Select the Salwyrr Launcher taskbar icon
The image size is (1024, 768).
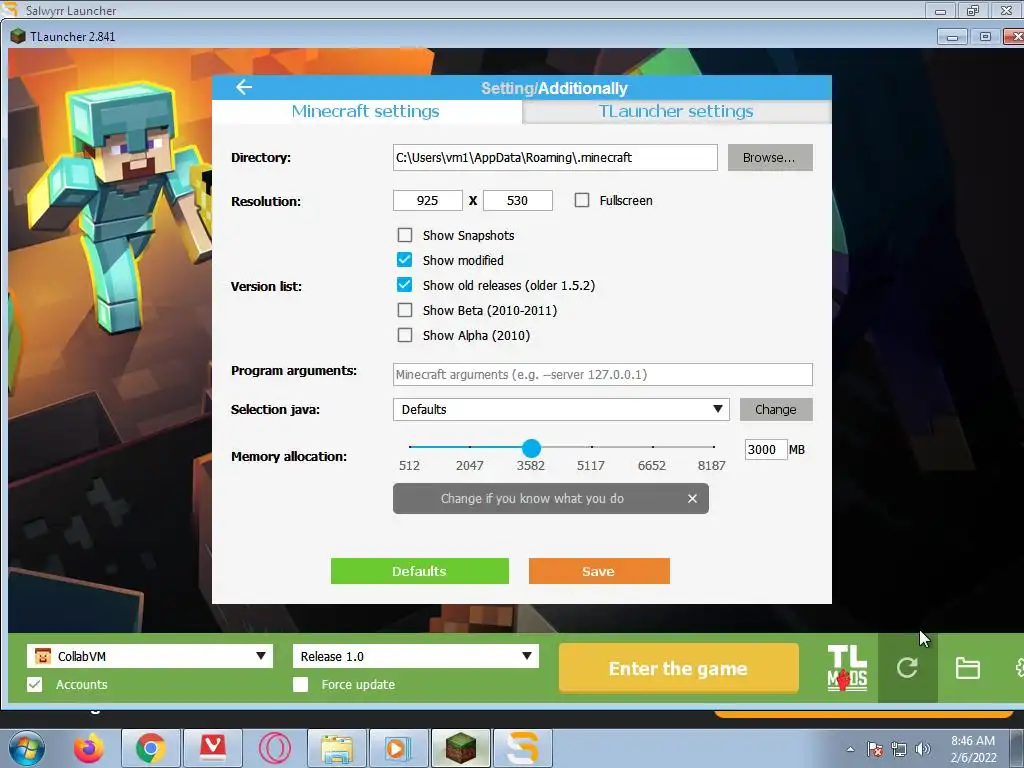tap(522, 748)
